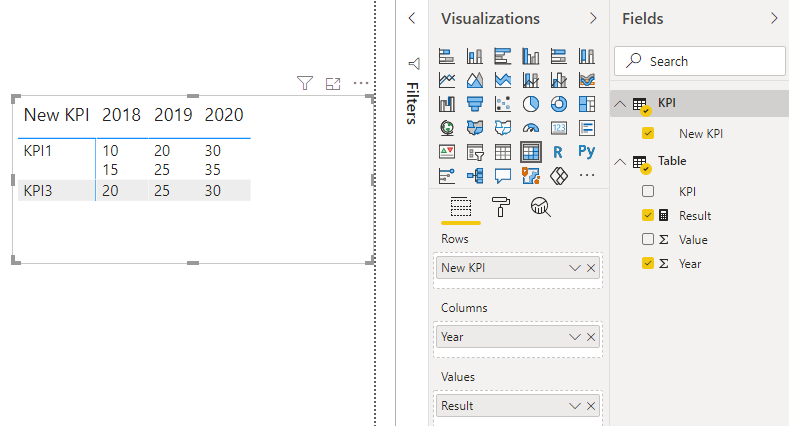
Task: Open New KPI dropdown in Rows well
Action: tap(575, 268)
